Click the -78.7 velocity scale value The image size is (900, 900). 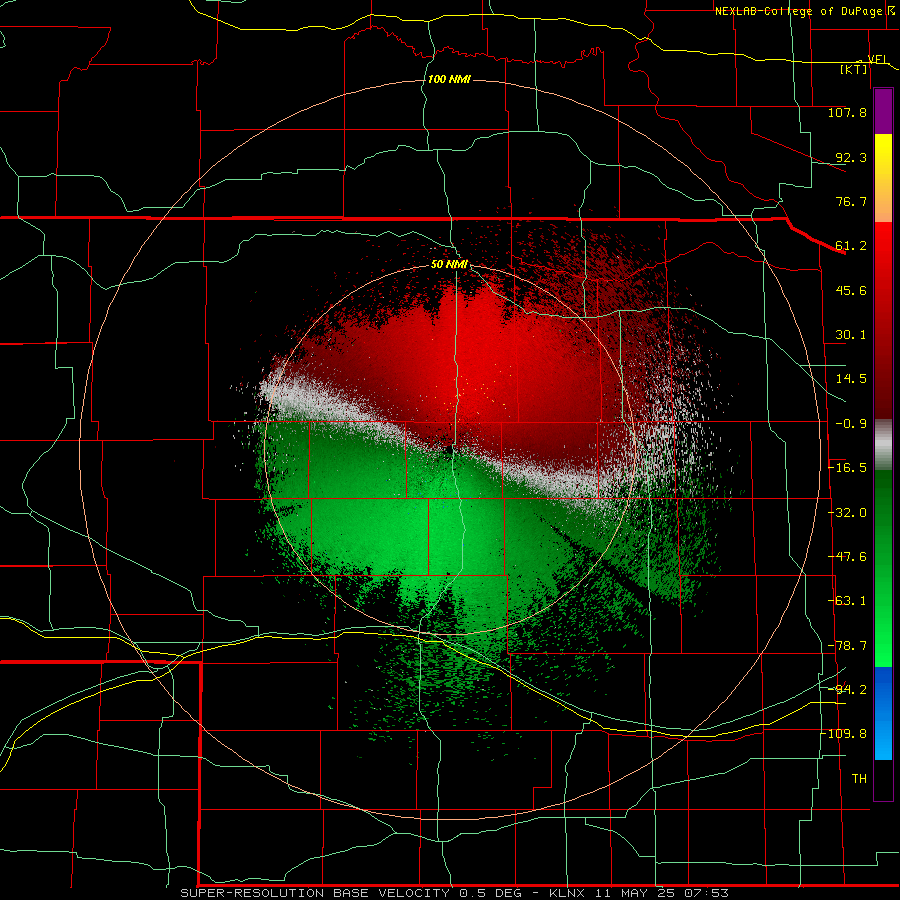(x=847, y=646)
